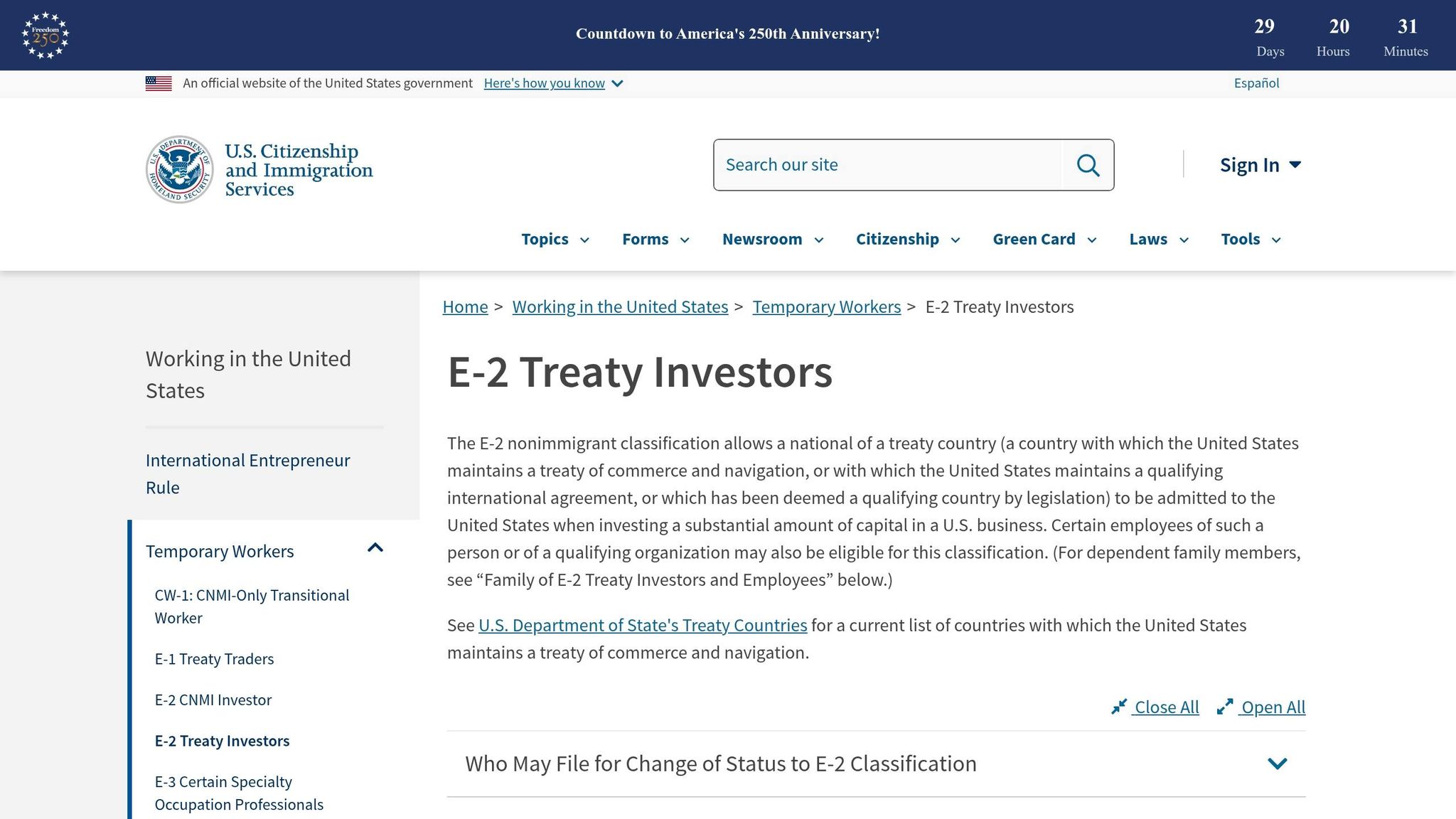The height and width of the screenshot is (819, 1456).
Task: Click the USCIS Homeland Security seal logo
Action: [180, 169]
